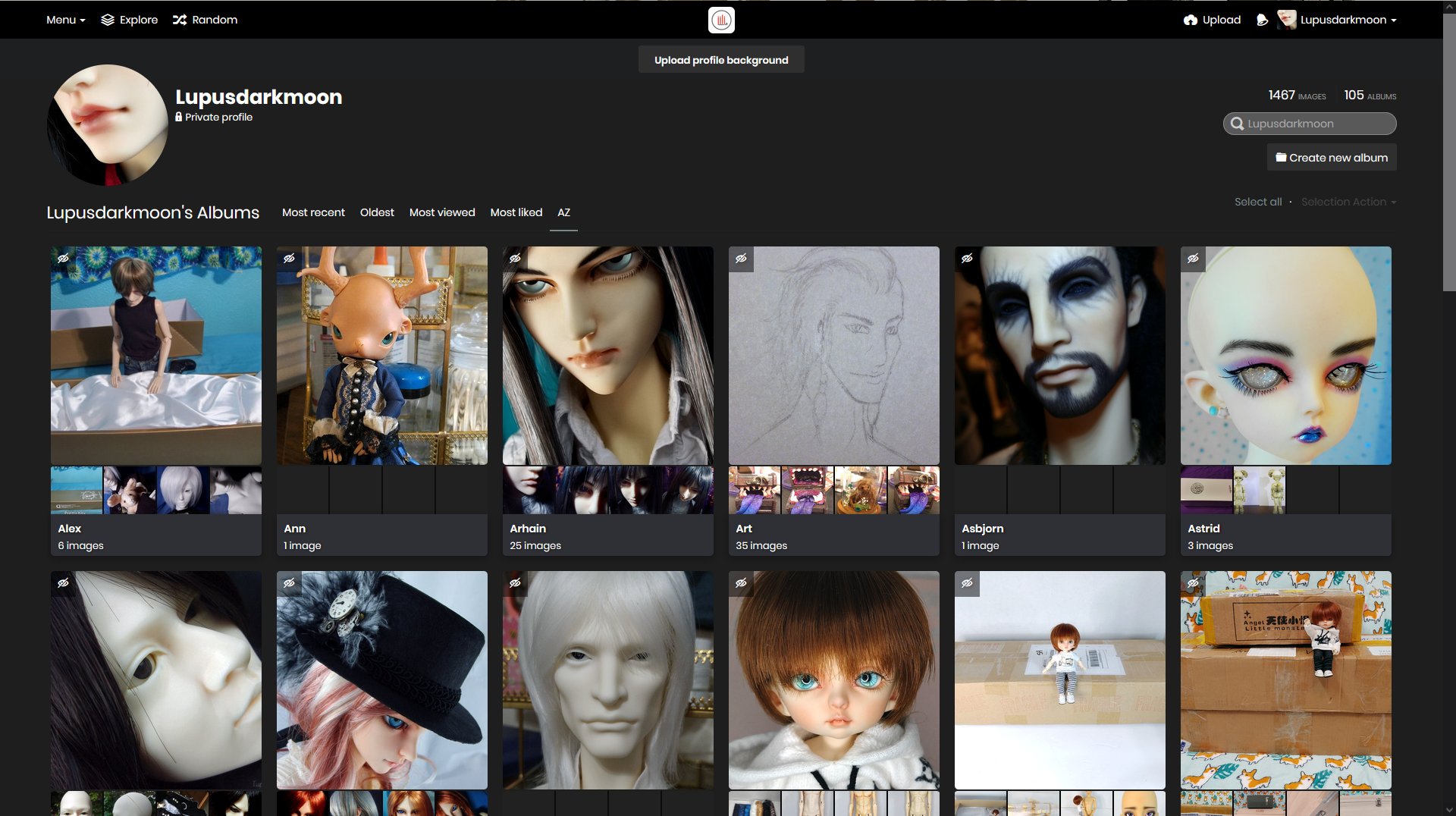
Task: Switch to Oldest tab
Action: (377, 212)
